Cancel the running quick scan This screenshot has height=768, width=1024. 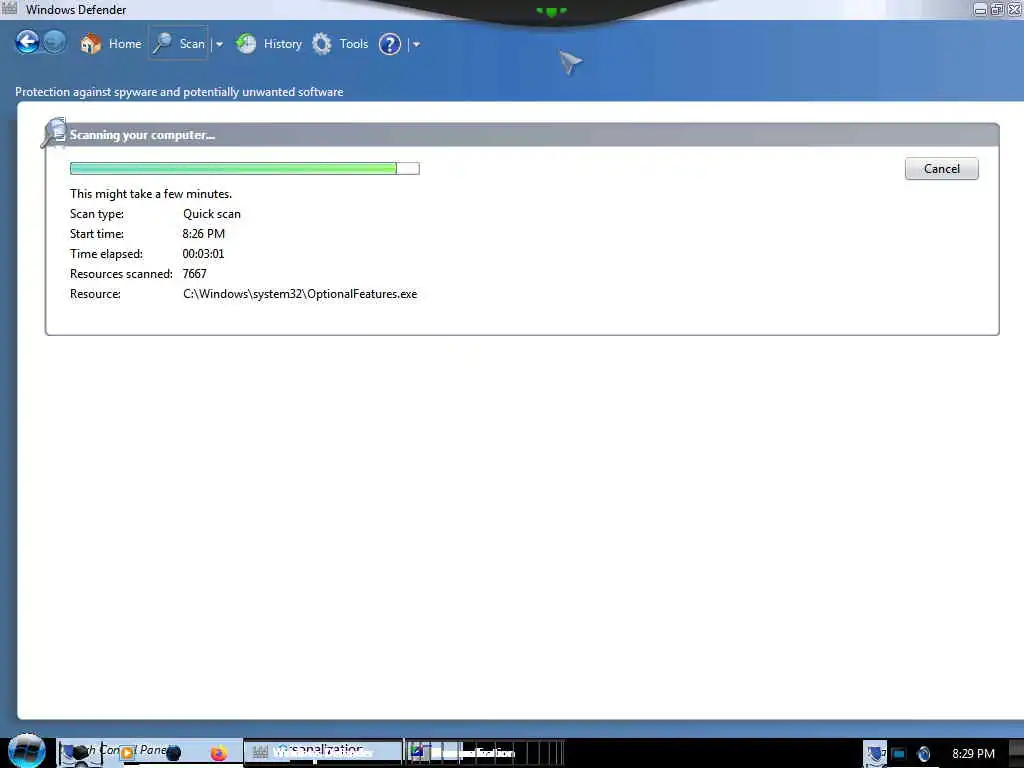941,168
